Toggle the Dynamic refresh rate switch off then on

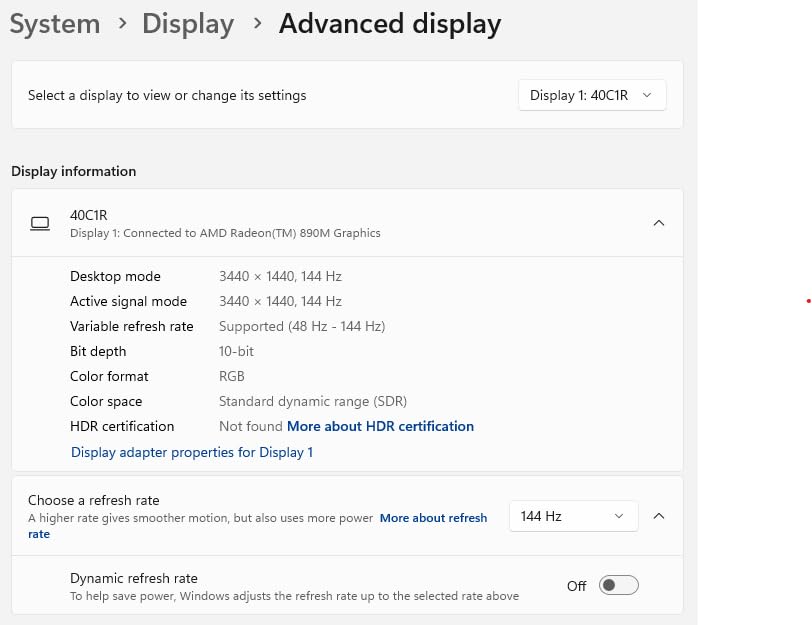click(618, 586)
